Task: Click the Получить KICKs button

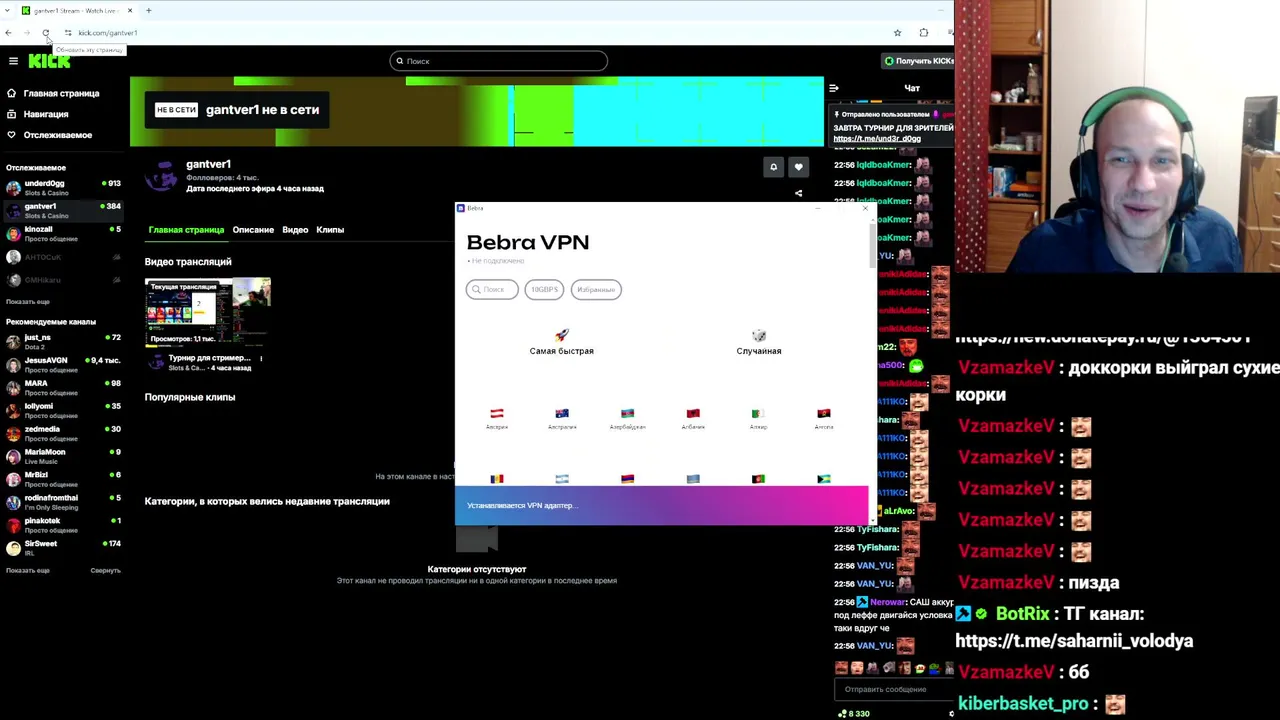Action: (x=917, y=61)
